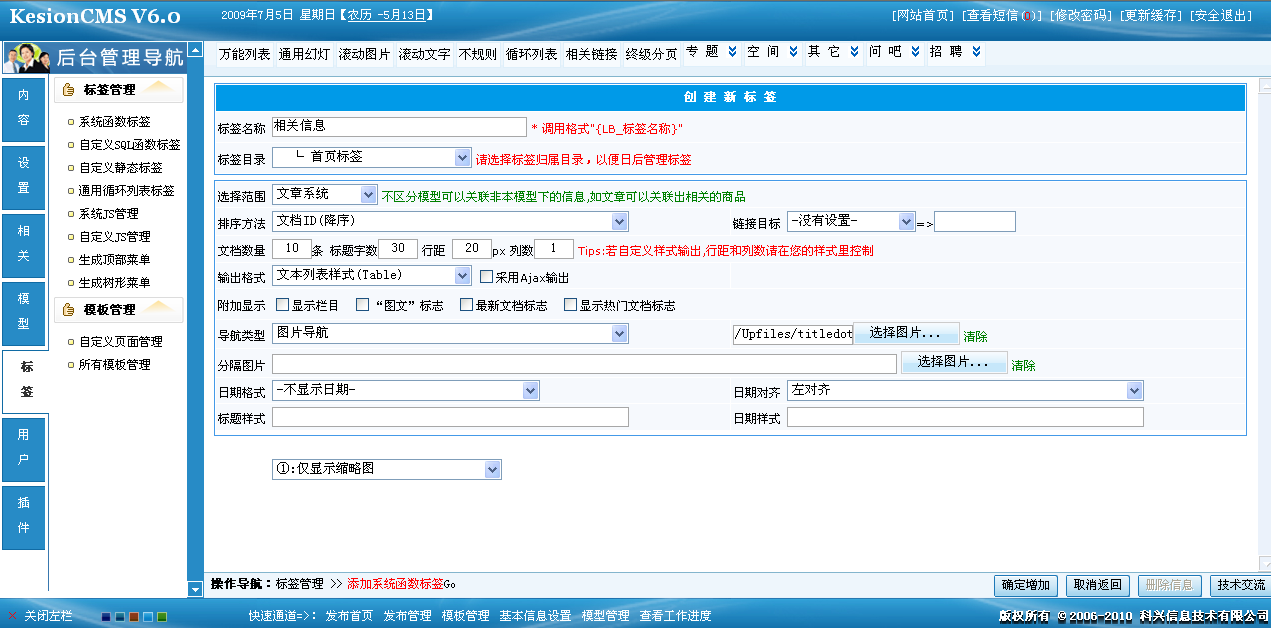Click the 标签管理 folder icon
The height and width of the screenshot is (628, 1271).
[67, 89]
